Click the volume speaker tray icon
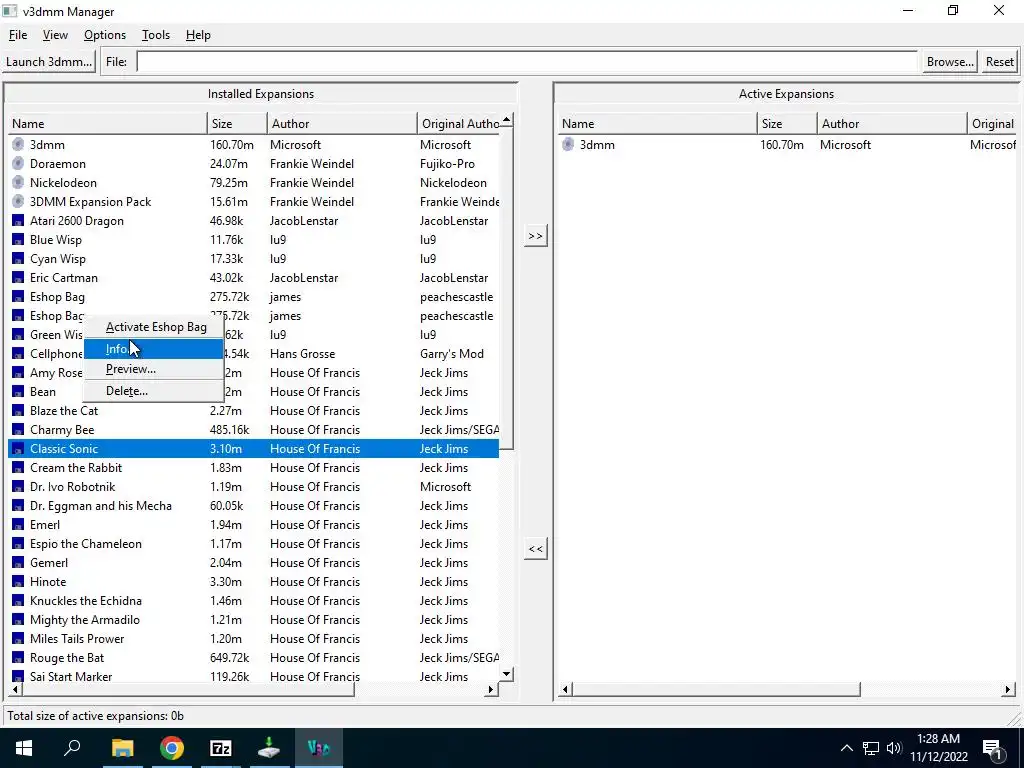 point(894,748)
